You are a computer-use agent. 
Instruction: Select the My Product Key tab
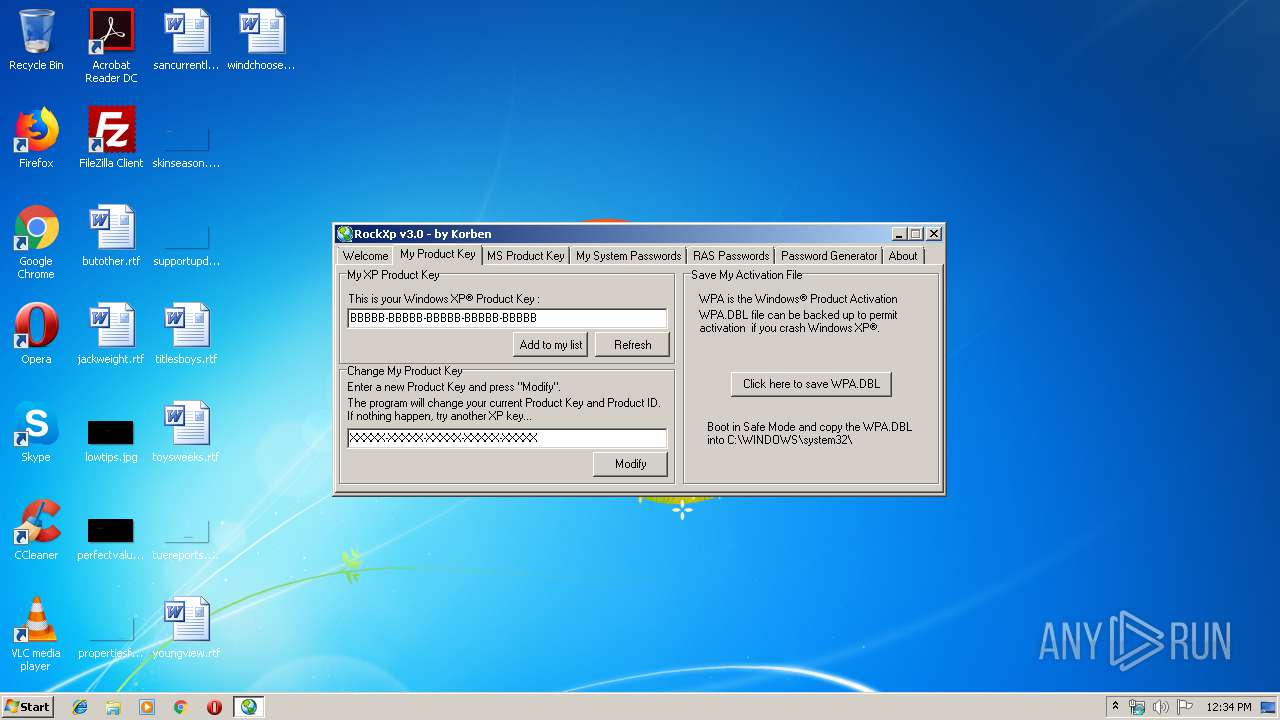438,254
